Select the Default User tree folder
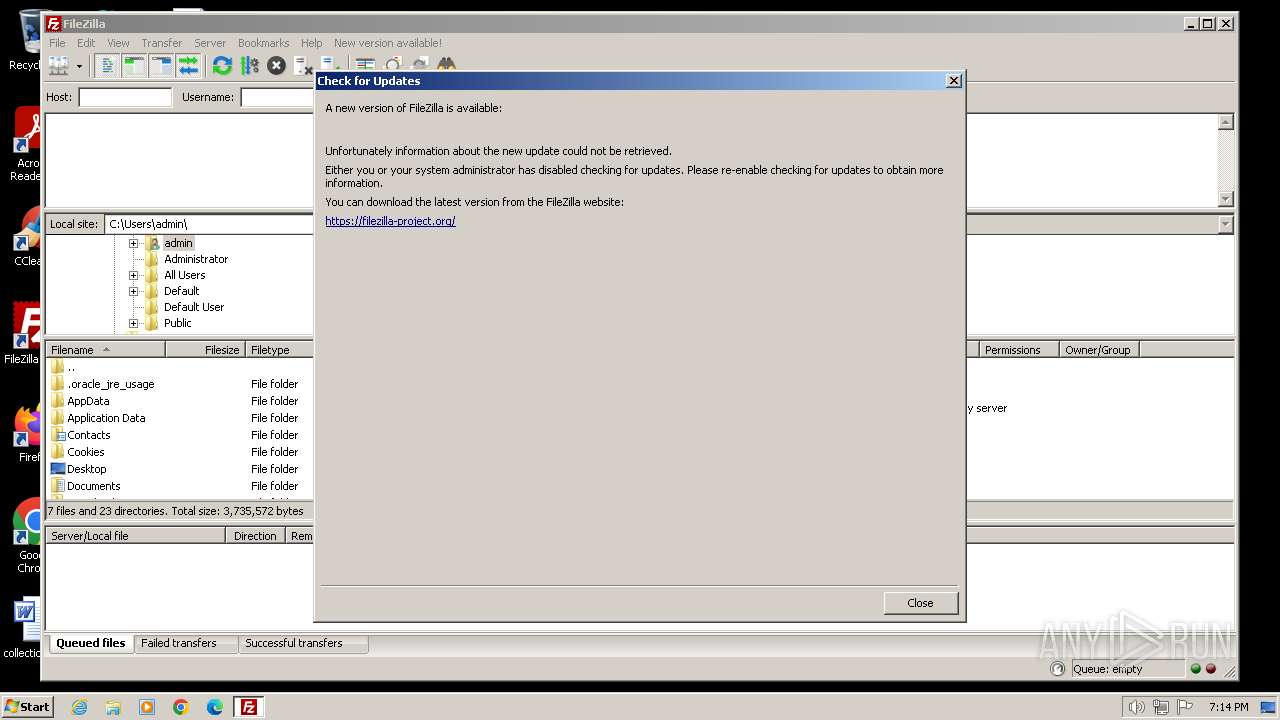This screenshot has width=1280, height=720. tap(193, 307)
